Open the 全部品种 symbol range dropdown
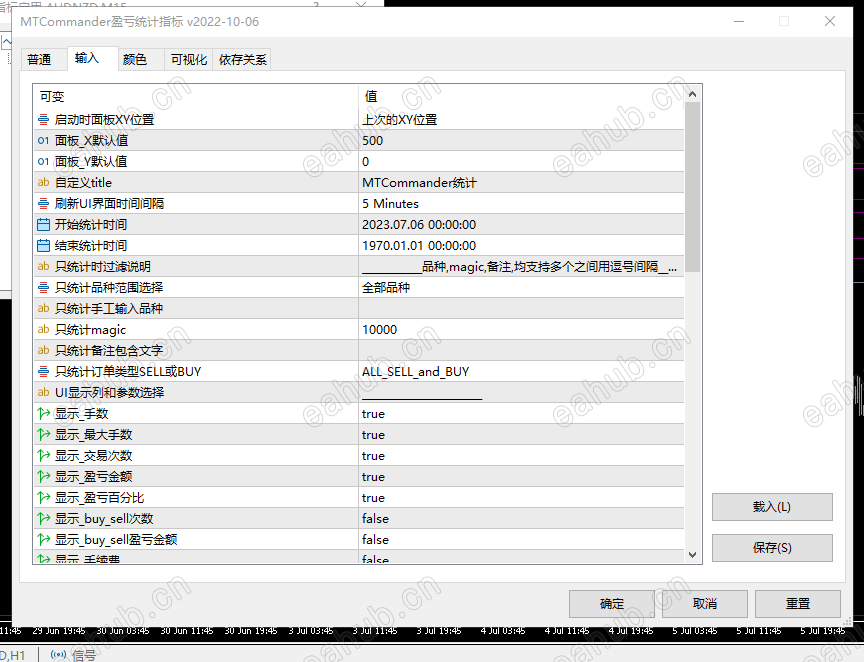Image resolution: width=864 pixels, height=662 pixels. tap(521, 287)
